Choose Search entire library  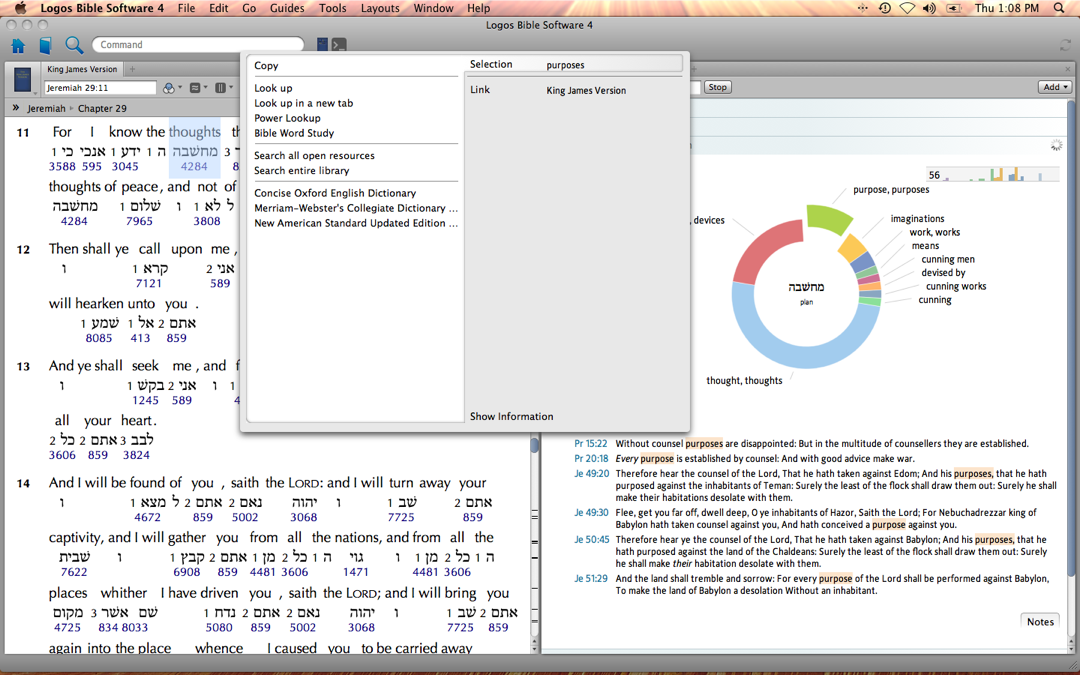click(x=302, y=170)
